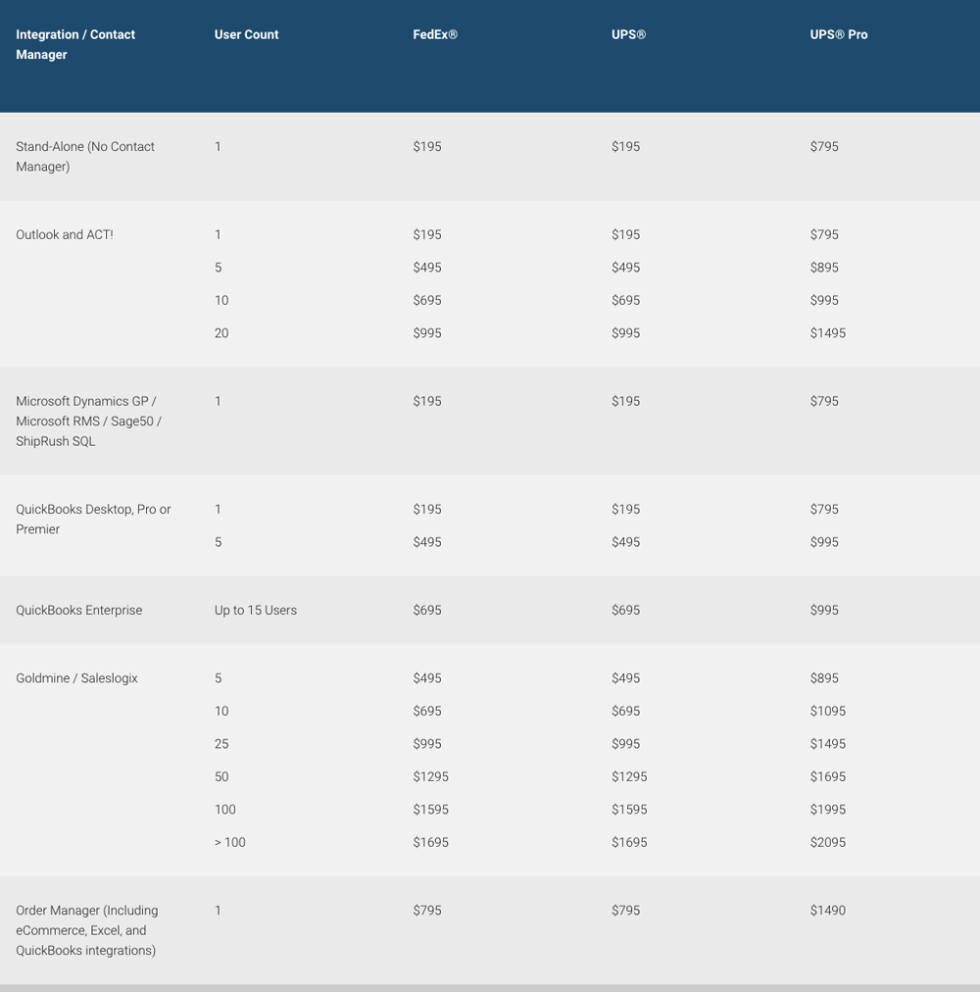Click the User Count '1' for Stand-Alone
980x992 pixels.
tap(218, 147)
